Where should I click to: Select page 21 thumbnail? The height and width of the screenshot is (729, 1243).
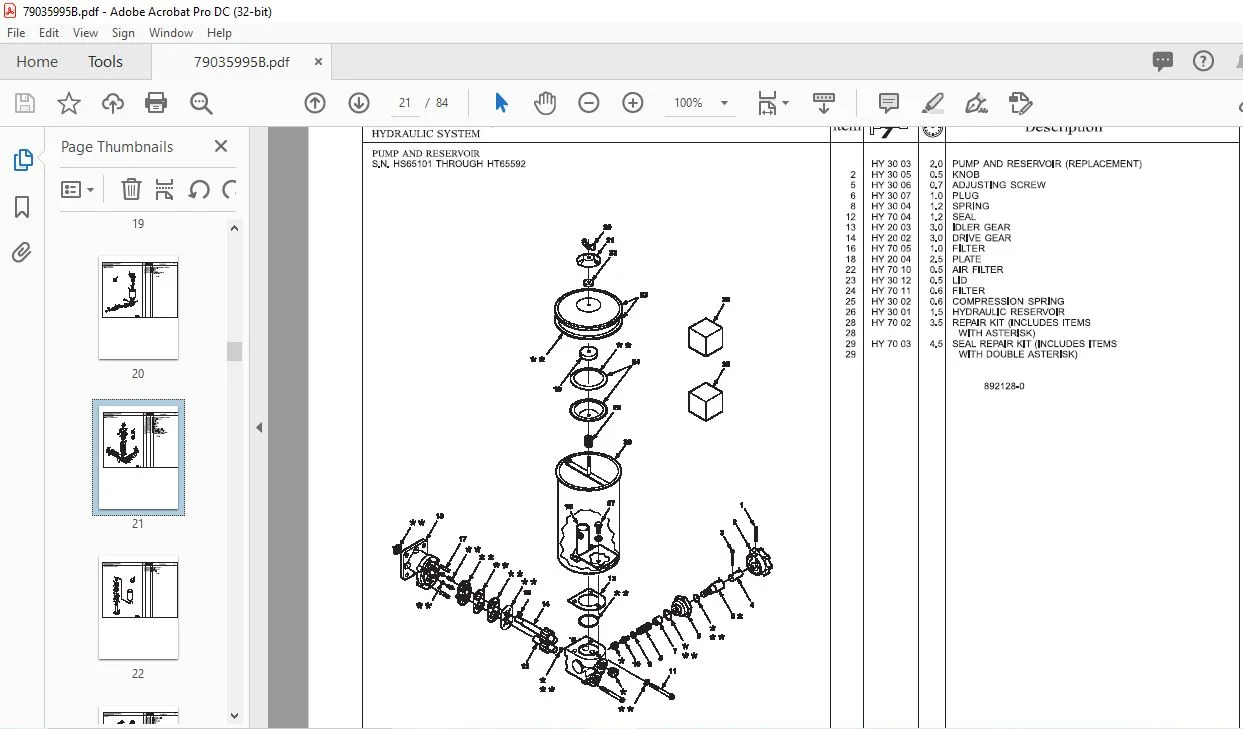click(139, 458)
